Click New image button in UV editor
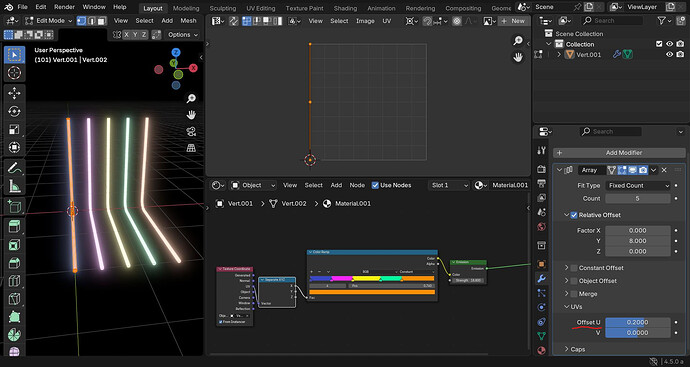The height and width of the screenshot is (367, 690). 513,21
